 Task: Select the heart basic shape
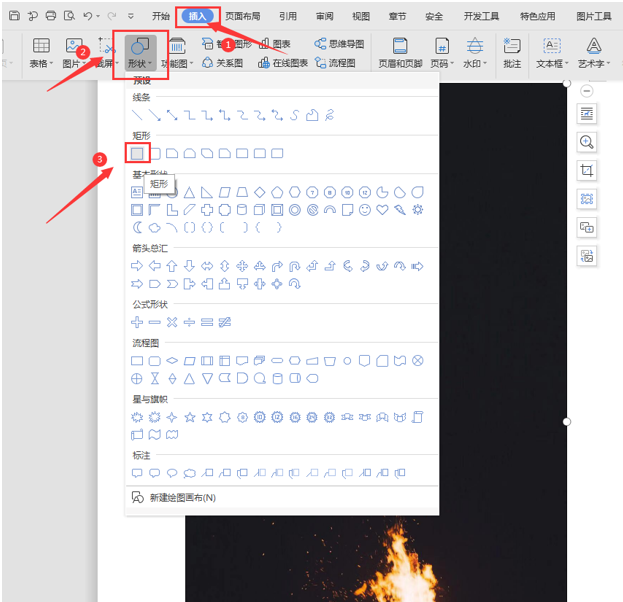coord(382,210)
